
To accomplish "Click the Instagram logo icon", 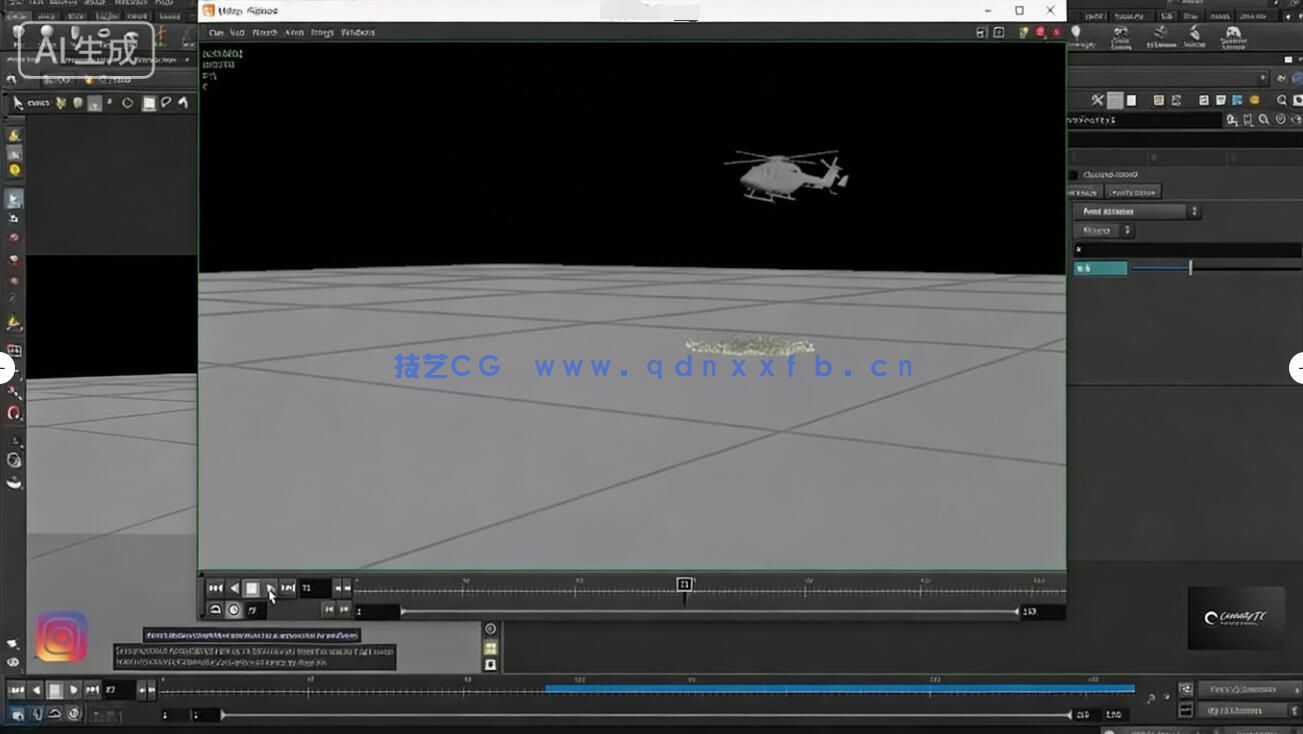I will [62, 637].
